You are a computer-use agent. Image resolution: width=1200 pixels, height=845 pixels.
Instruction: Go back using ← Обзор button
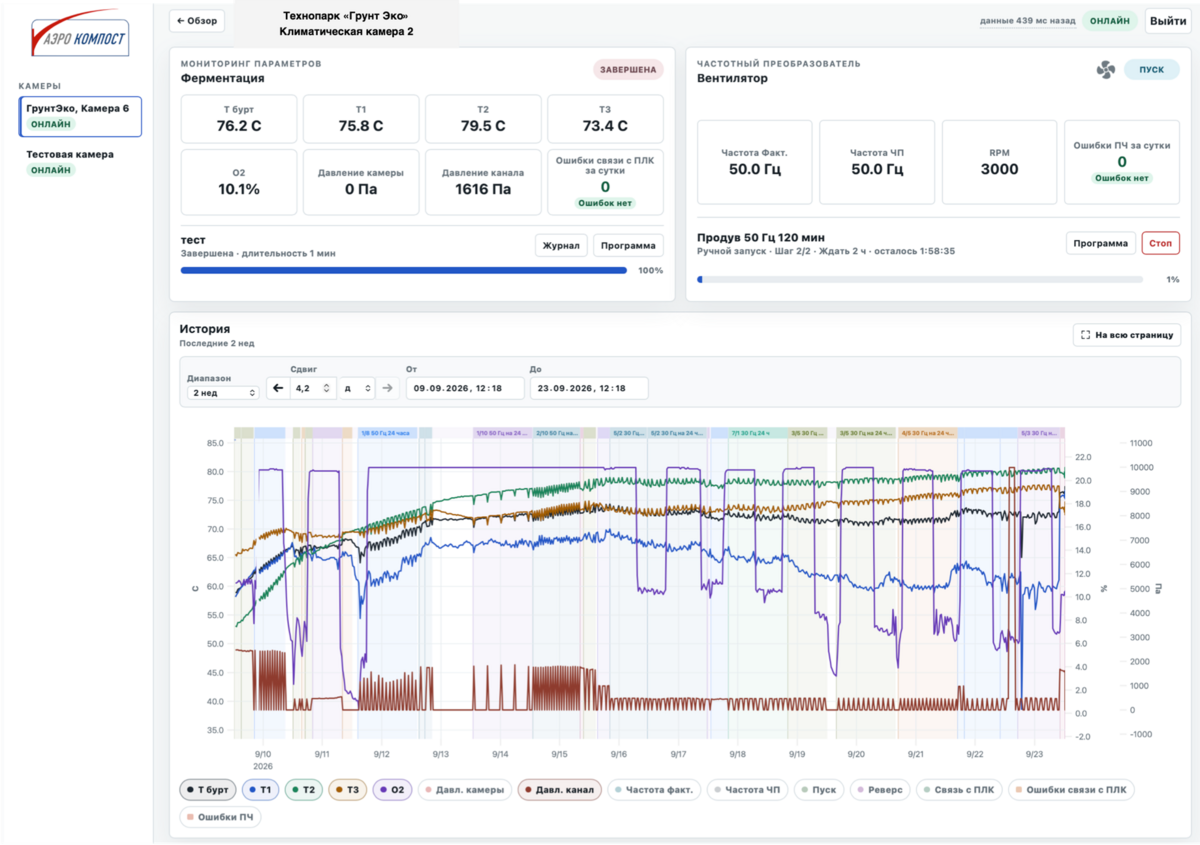[x=197, y=21]
